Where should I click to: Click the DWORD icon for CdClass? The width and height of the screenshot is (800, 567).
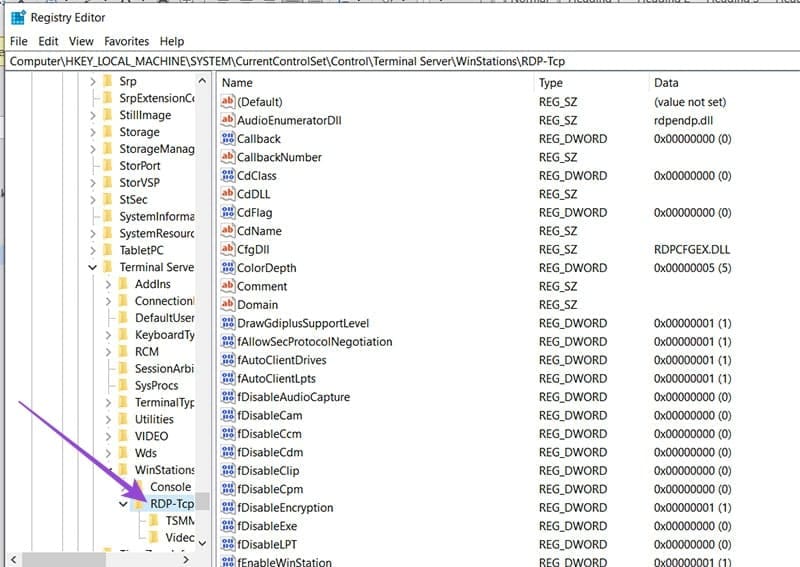tap(228, 175)
